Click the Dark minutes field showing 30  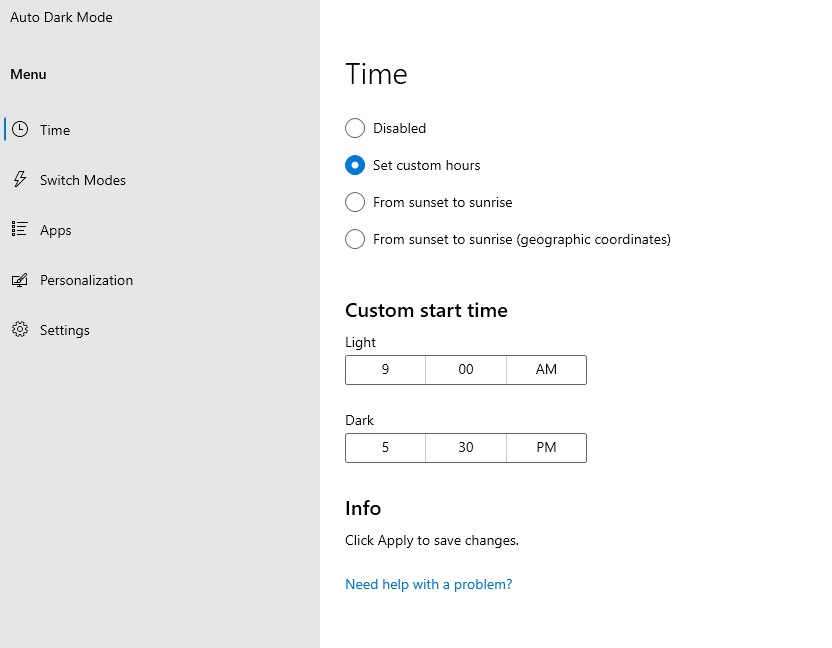tap(466, 447)
